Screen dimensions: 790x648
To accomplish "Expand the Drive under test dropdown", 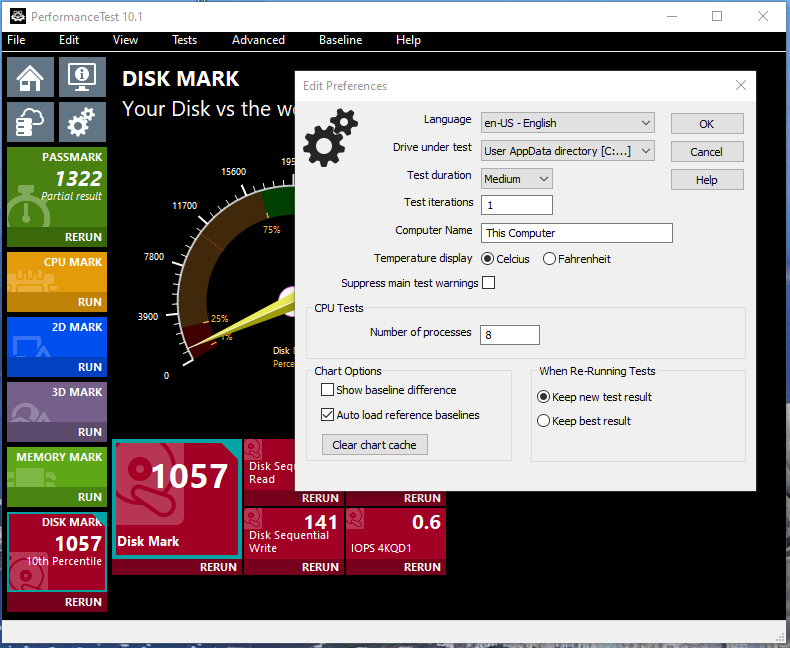I will [567, 151].
